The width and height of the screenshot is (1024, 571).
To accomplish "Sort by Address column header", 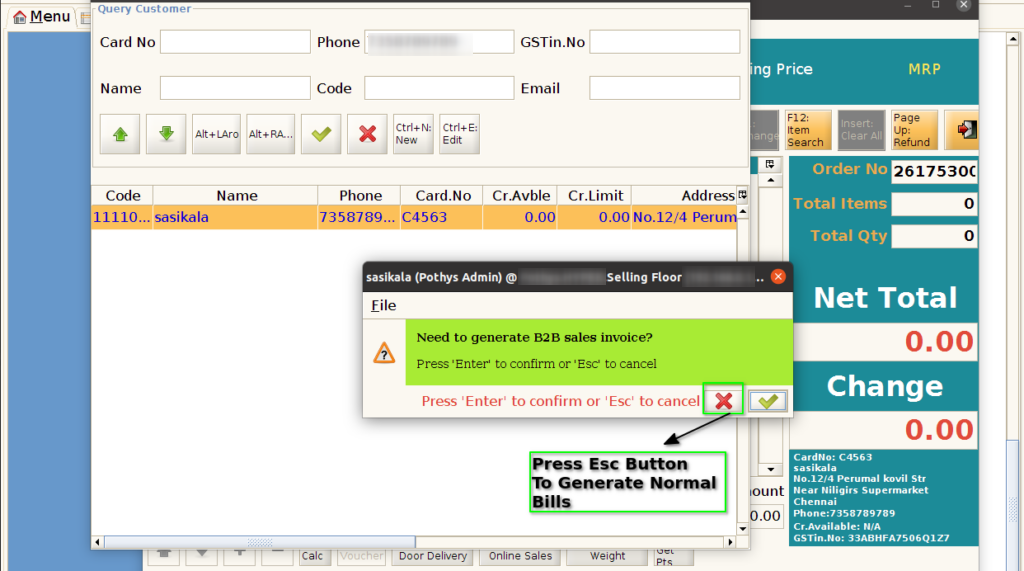I will [684, 195].
